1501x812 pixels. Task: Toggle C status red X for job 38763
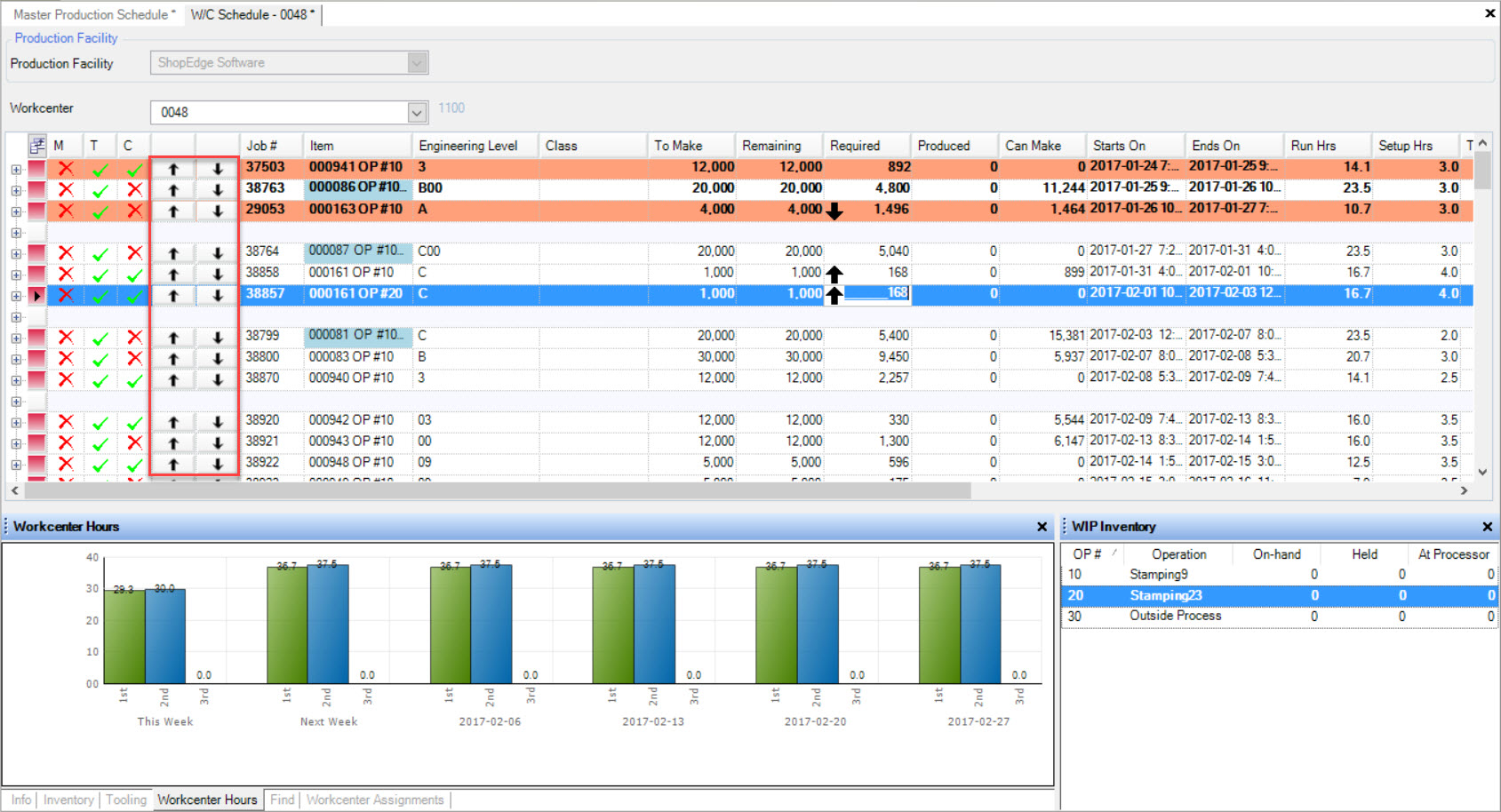134,189
